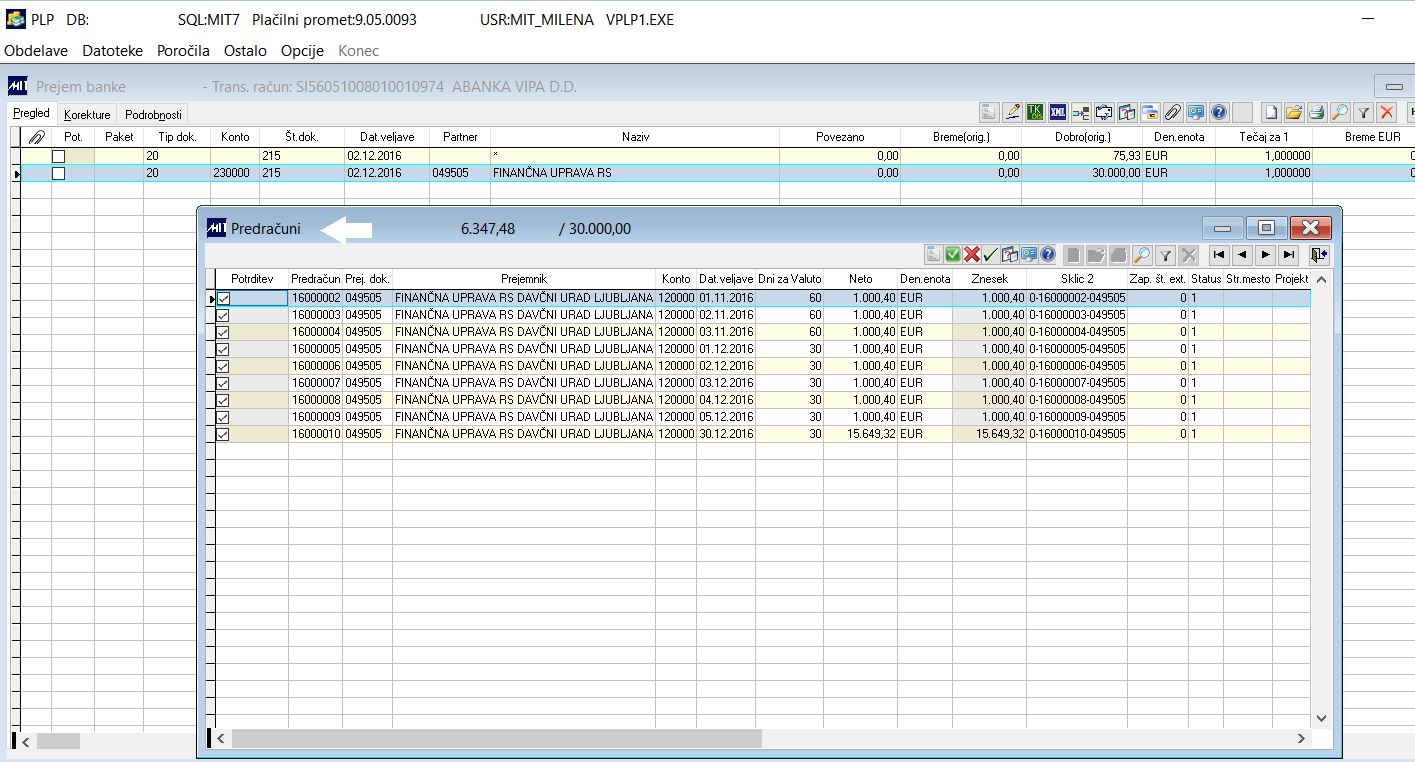The width and height of the screenshot is (1415, 762).
Task: Click the TK DIS toolbar icon
Action: pyautogui.click(x=1036, y=112)
